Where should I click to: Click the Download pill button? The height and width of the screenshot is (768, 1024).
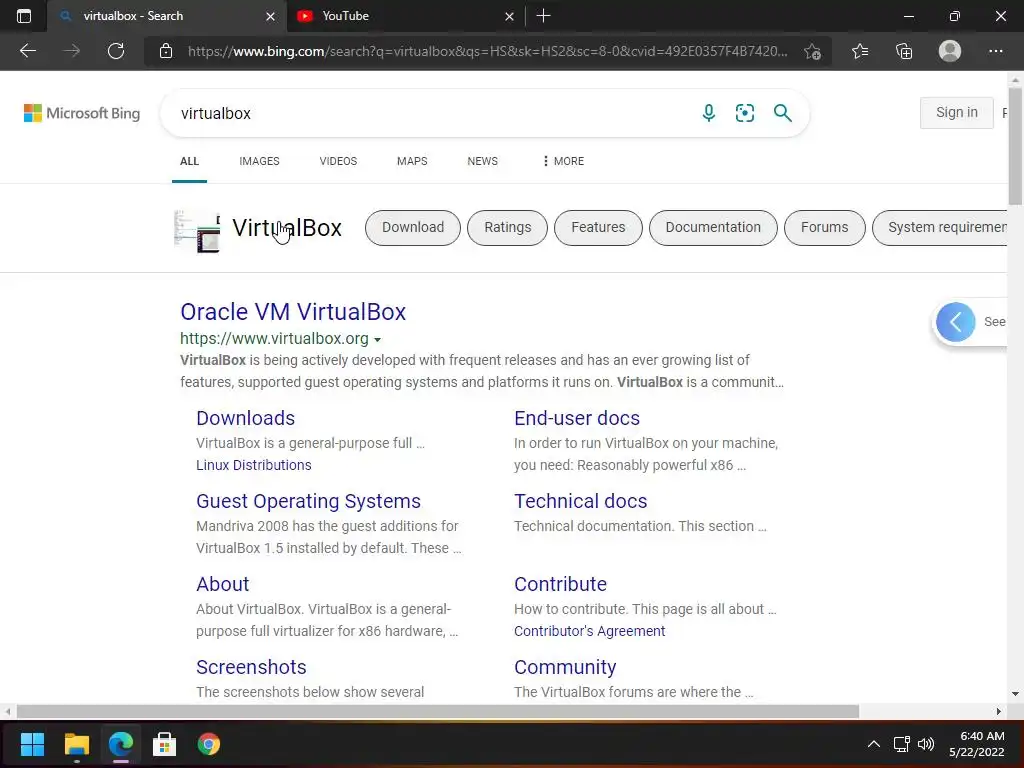(413, 227)
